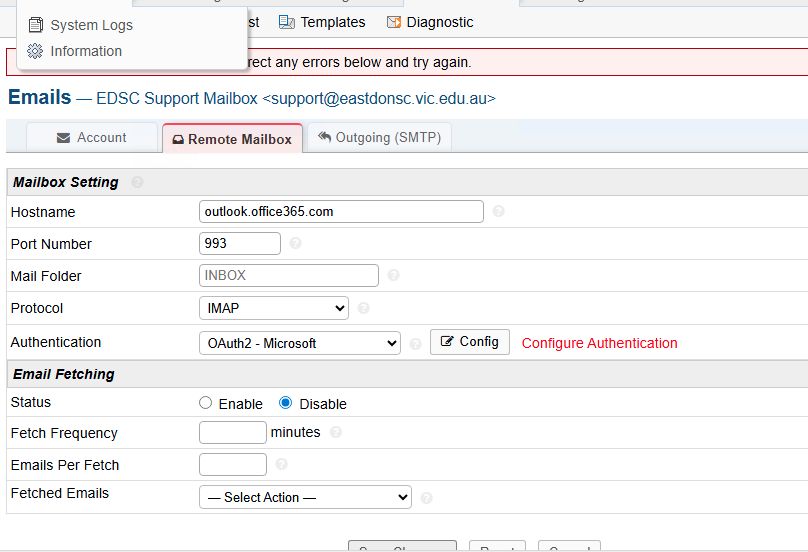
Task: Click the inbox icon on Remote Mailbox tab
Action: click(x=178, y=140)
